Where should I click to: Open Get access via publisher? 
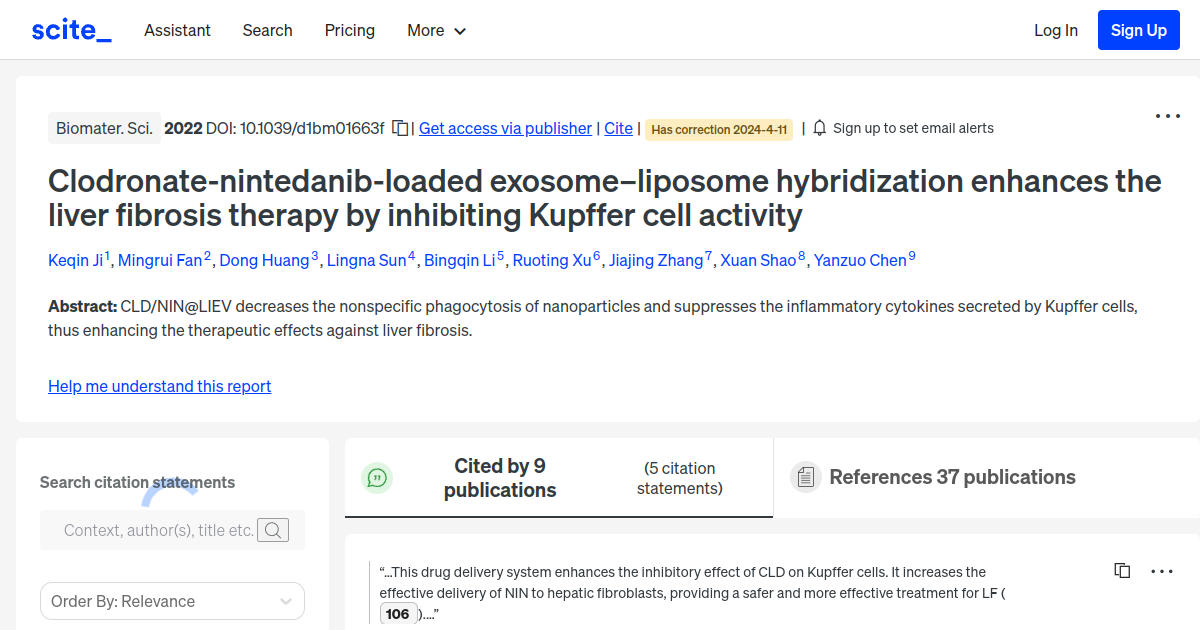click(x=505, y=128)
